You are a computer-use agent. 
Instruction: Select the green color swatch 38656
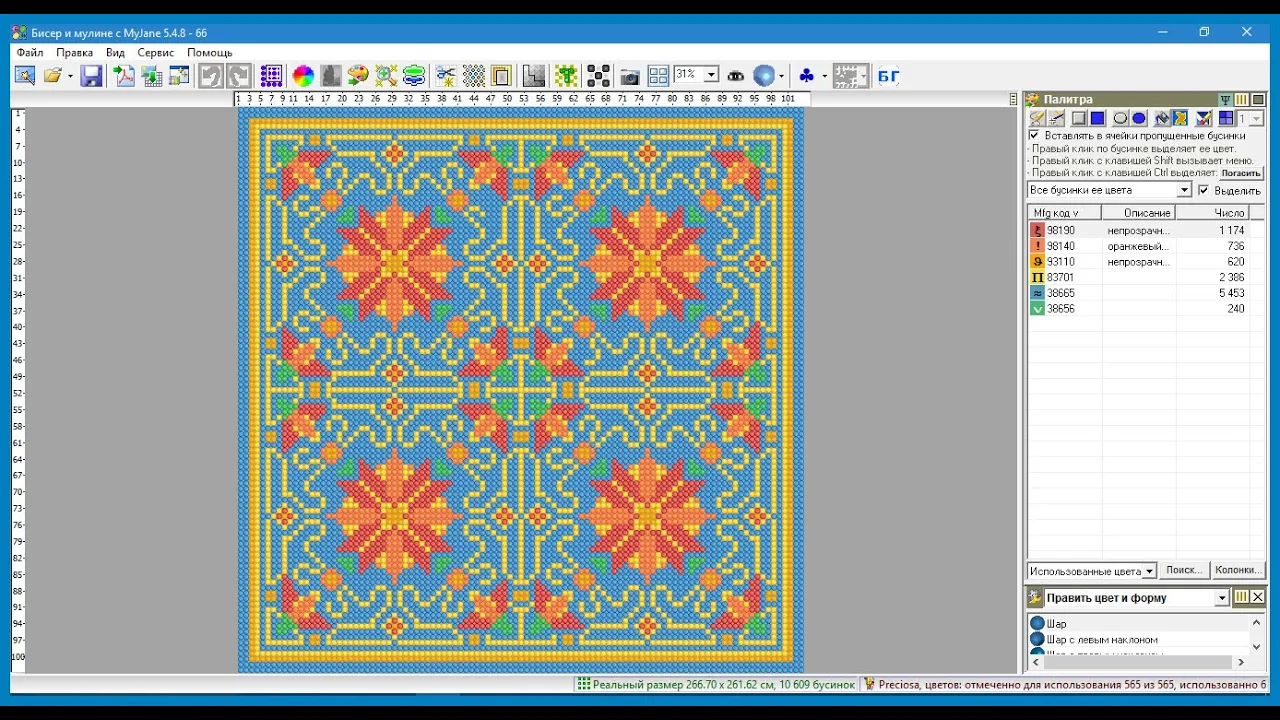coord(1037,309)
